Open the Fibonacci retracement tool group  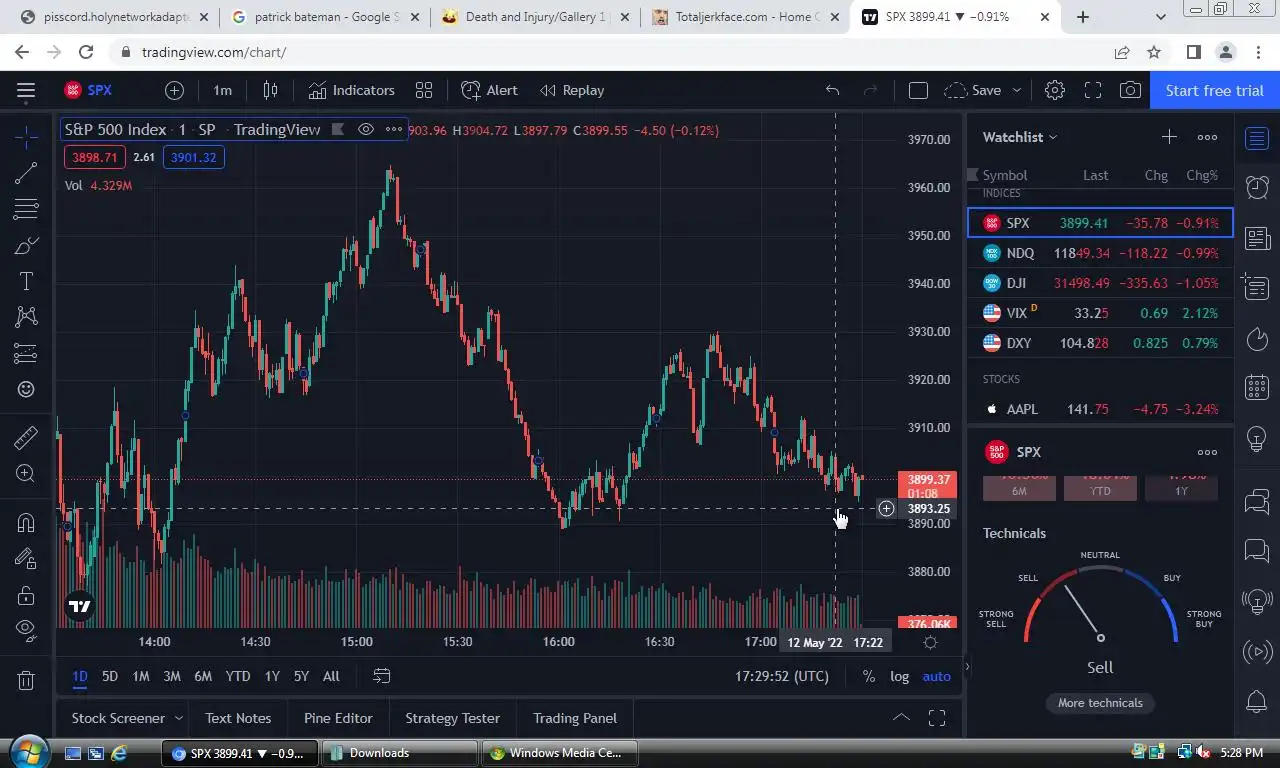[26, 209]
